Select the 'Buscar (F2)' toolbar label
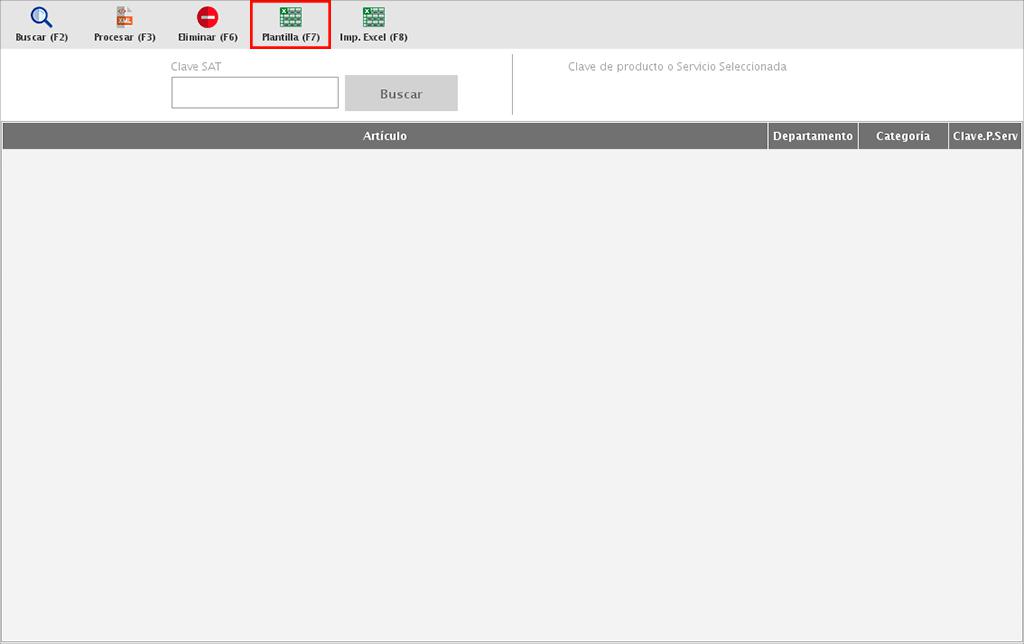Screen dimensions: 1024x644 (42, 37)
